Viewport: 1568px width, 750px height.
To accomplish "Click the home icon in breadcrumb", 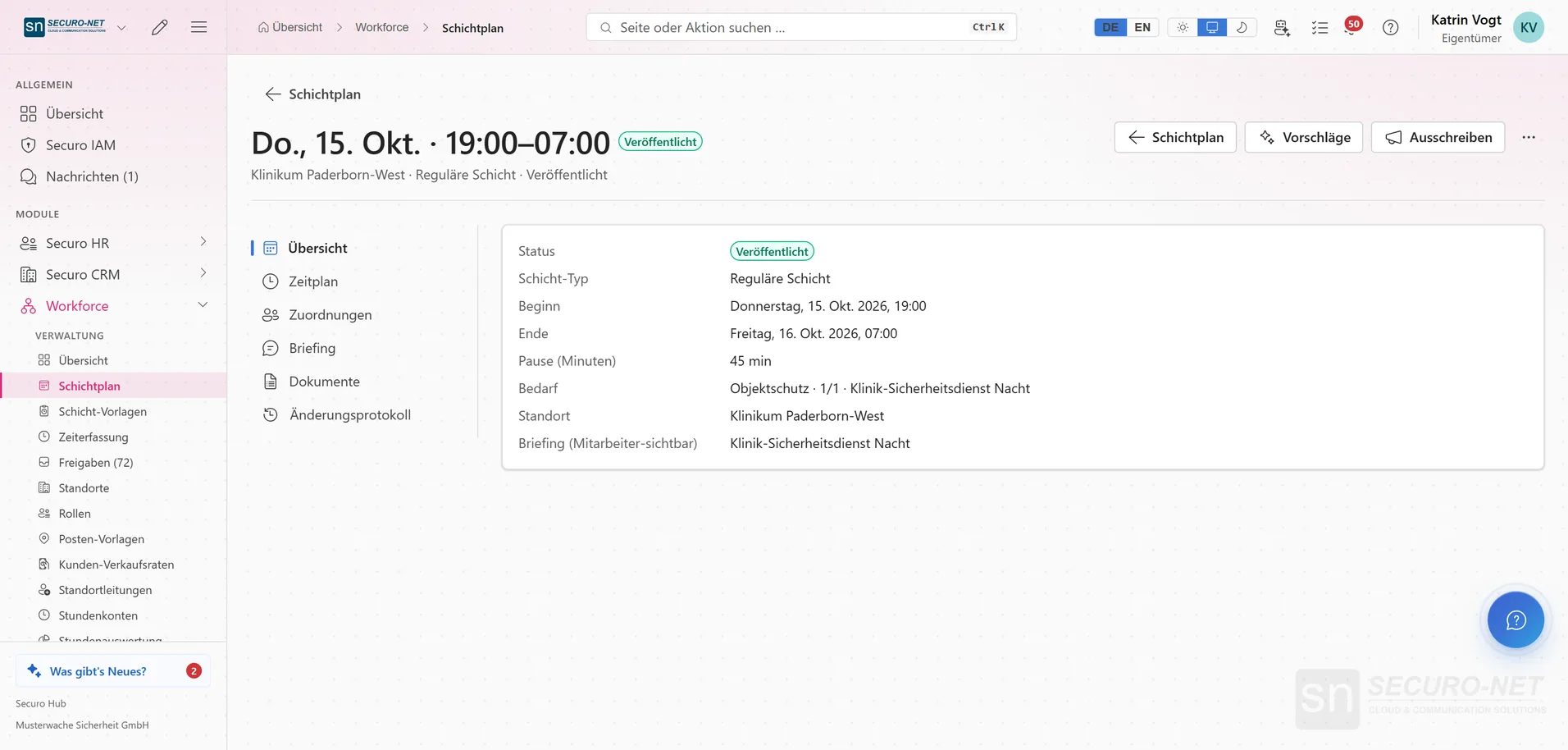I will [x=263, y=27].
